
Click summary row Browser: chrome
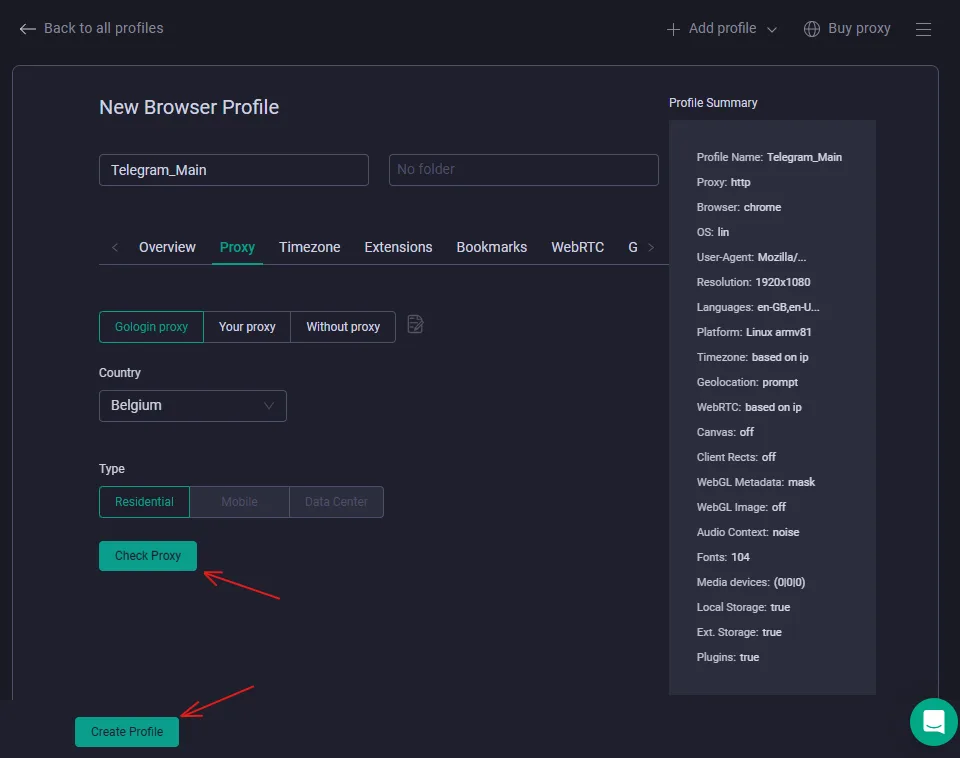pyautogui.click(x=738, y=208)
